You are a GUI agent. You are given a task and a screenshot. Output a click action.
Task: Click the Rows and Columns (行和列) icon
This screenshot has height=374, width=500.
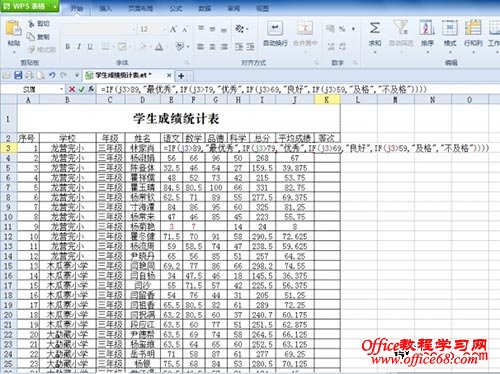473,27
